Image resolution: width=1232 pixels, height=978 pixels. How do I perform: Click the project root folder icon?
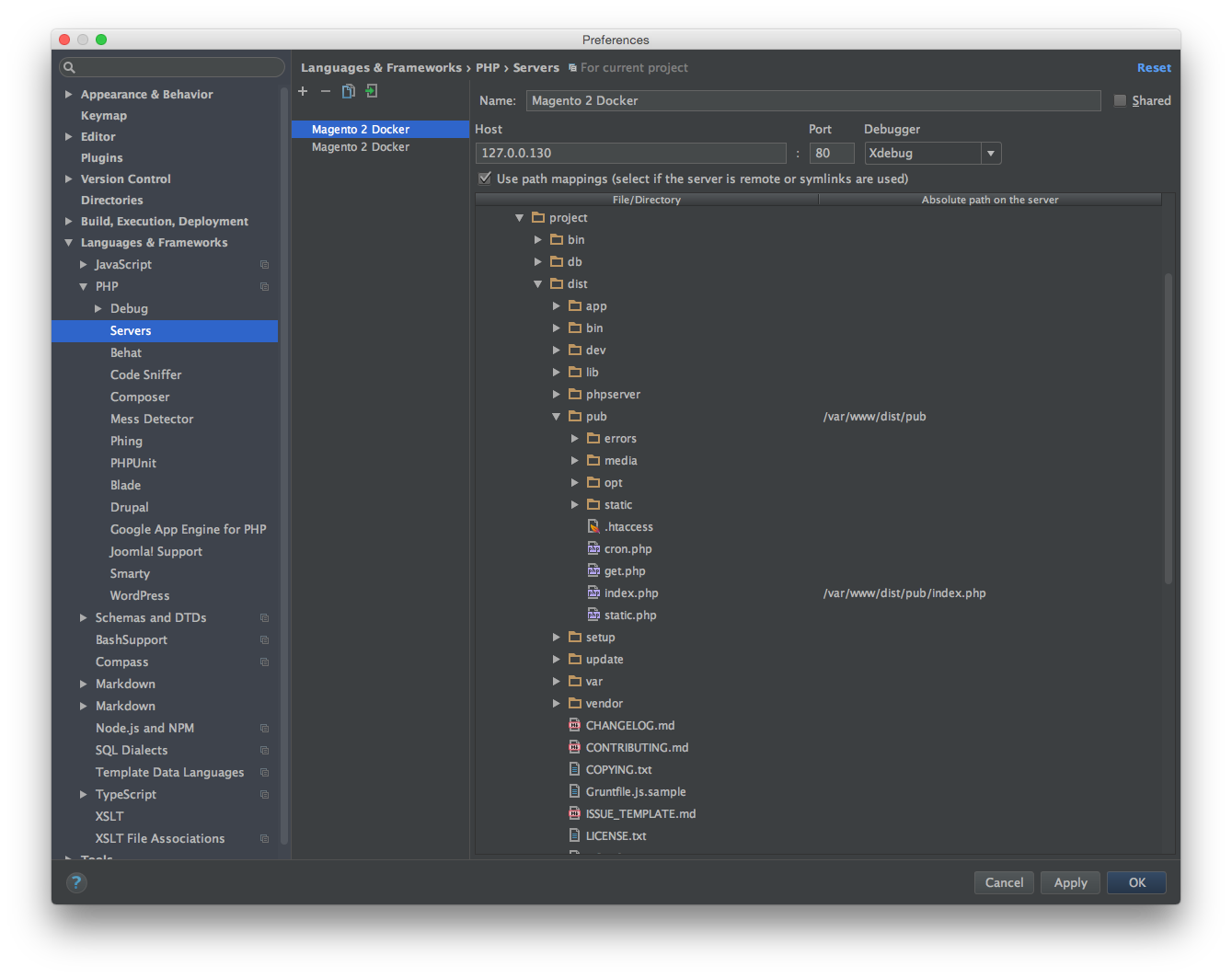538,217
